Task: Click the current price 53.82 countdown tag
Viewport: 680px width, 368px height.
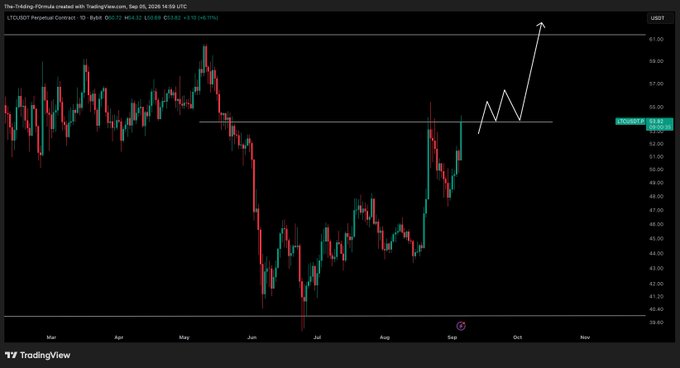Action: (659, 124)
